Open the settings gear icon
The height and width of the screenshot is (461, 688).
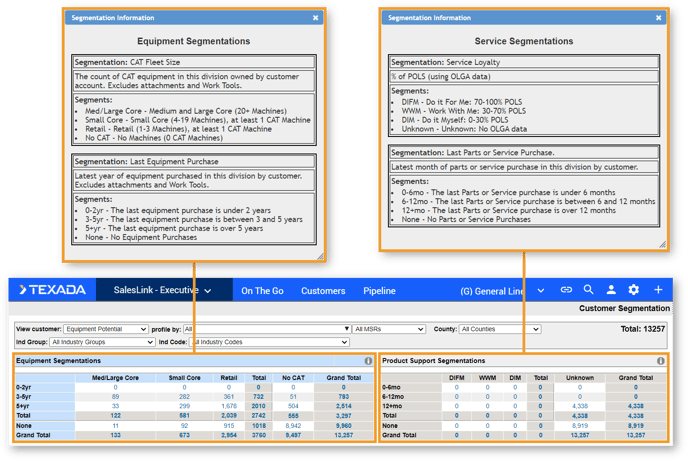634,289
